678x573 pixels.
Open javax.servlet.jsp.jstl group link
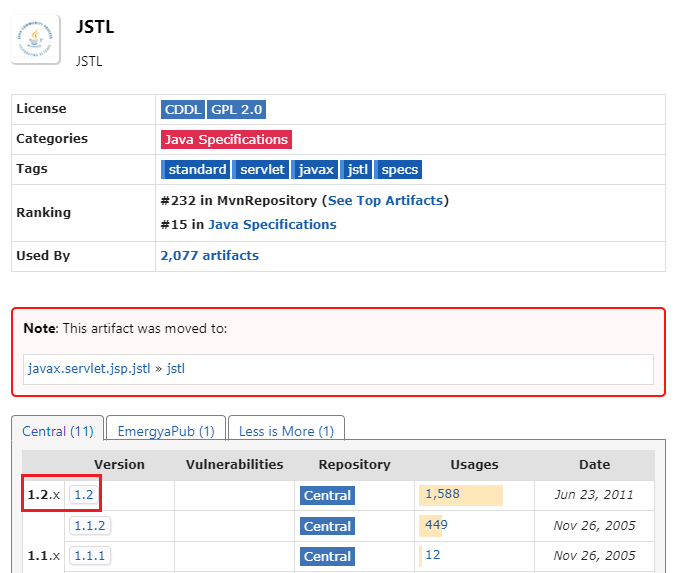(x=89, y=368)
